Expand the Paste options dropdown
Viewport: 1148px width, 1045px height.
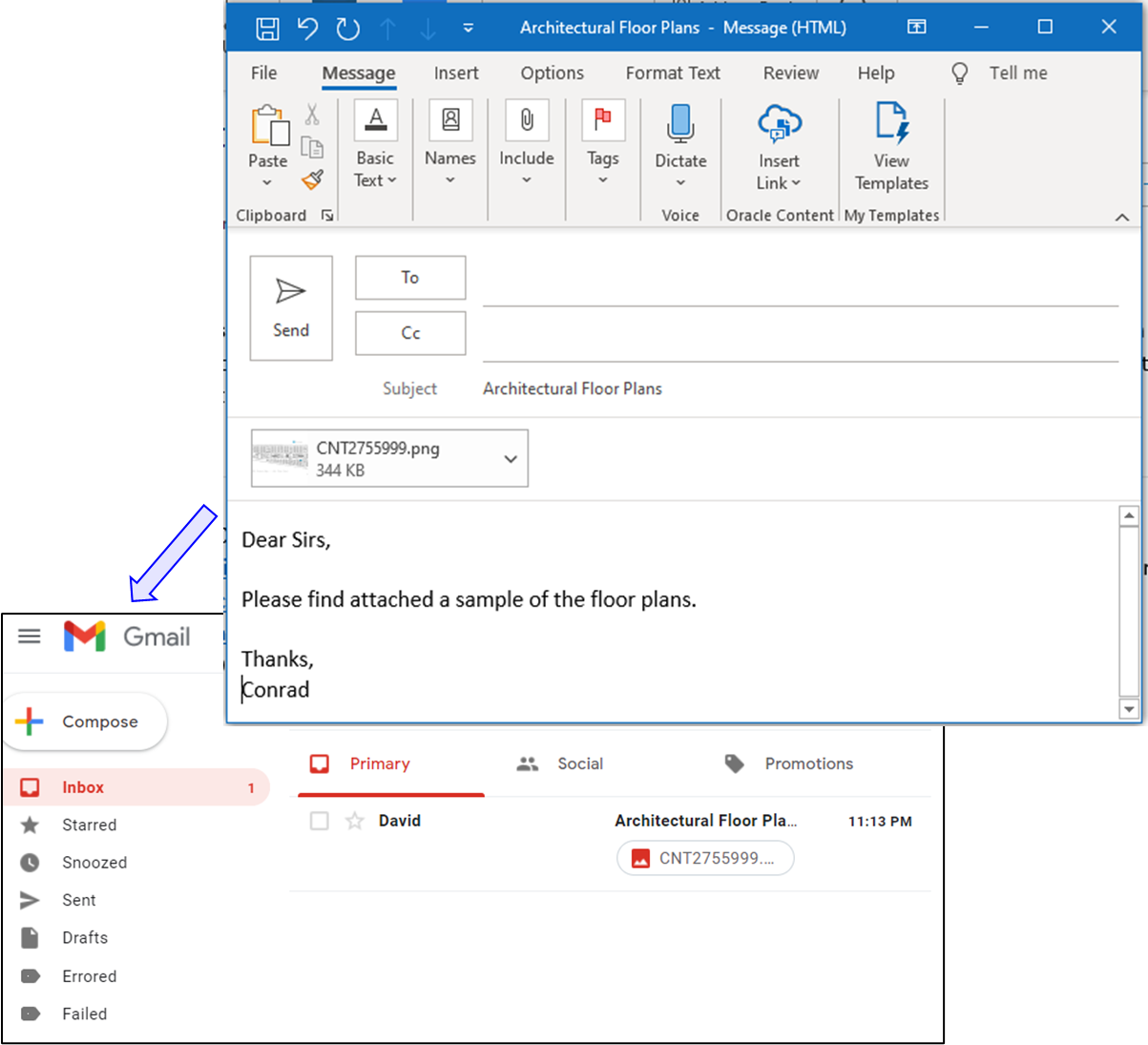tap(267, 180)
